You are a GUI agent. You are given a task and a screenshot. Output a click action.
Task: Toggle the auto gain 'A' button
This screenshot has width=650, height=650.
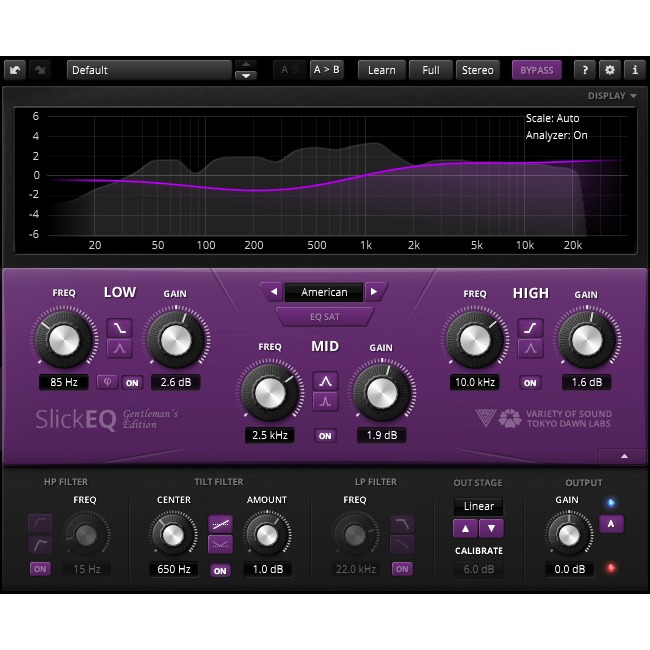tap(611, 524)
